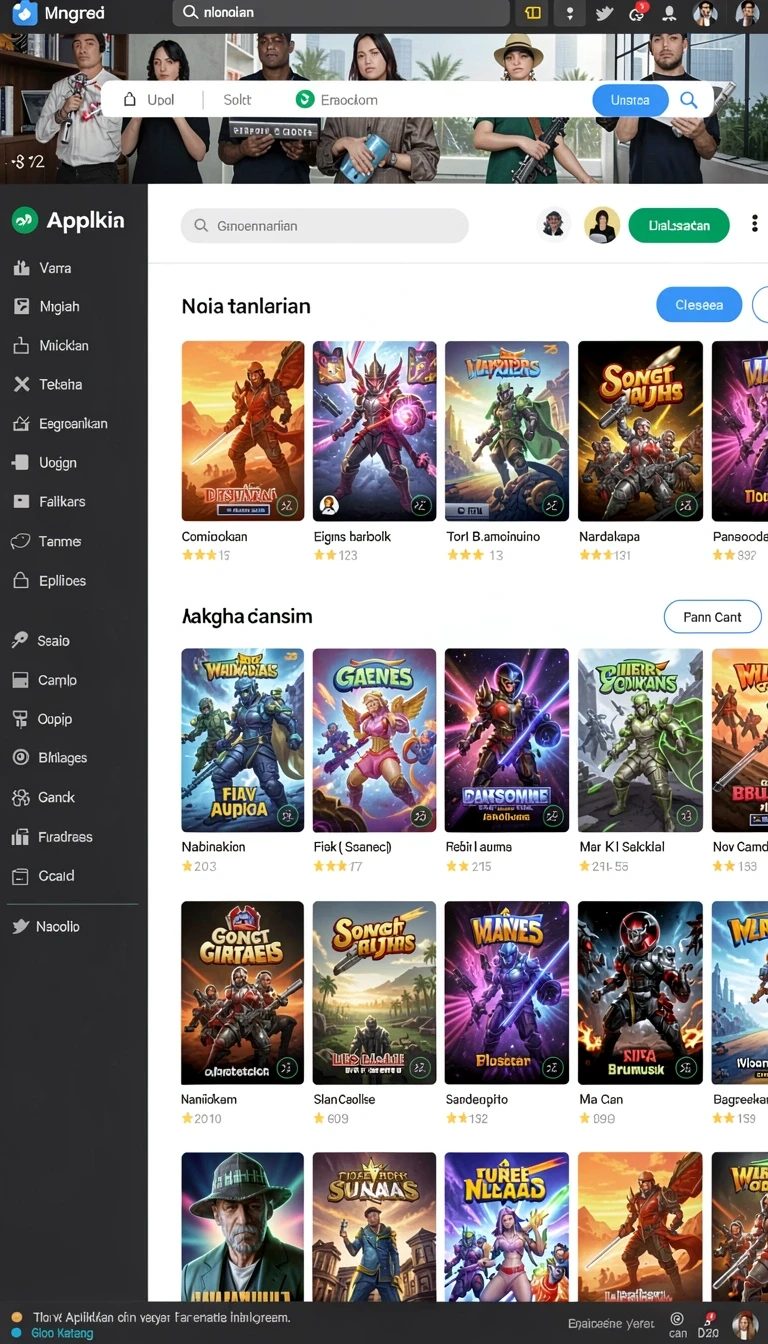Focus the top nlonoaian search bar
The width and height of the screenshot is (768, 1344).
click(341, 13)
